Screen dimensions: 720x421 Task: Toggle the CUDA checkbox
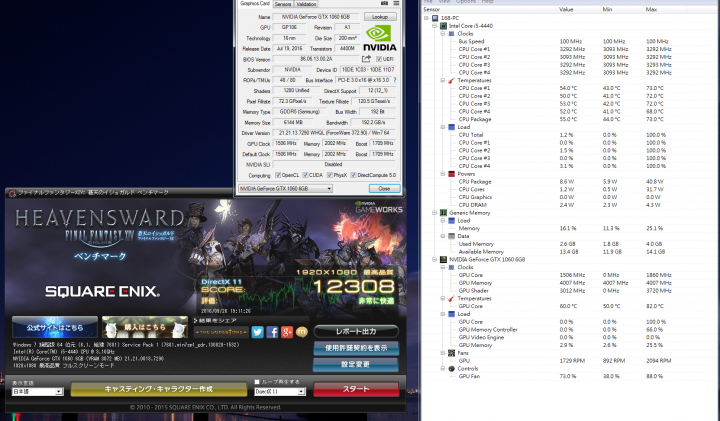[305, 175]
